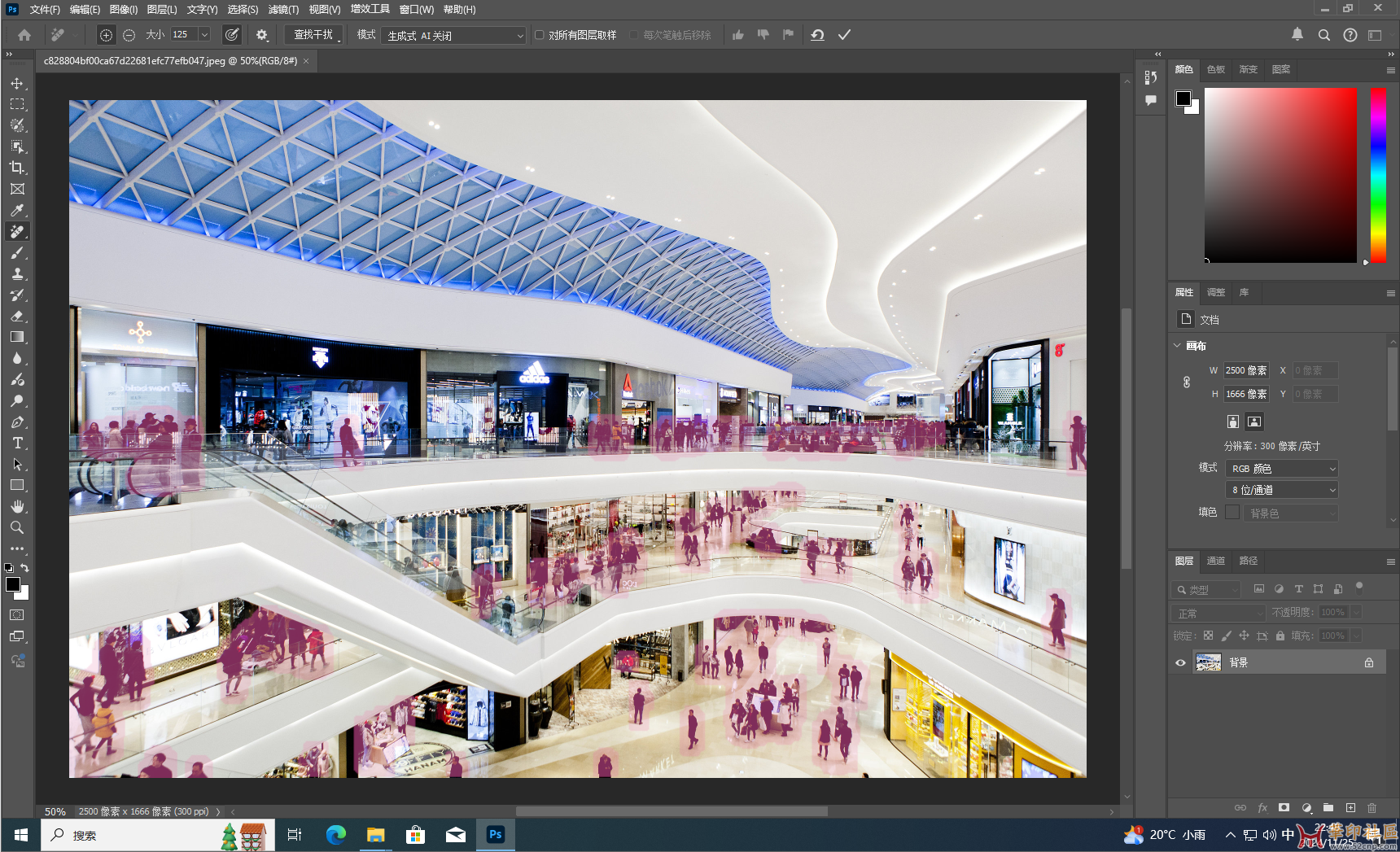This screenshot has width=1400, height=852.
Task: Switch to the 调整 tab
Action: tap(1216, 292)
